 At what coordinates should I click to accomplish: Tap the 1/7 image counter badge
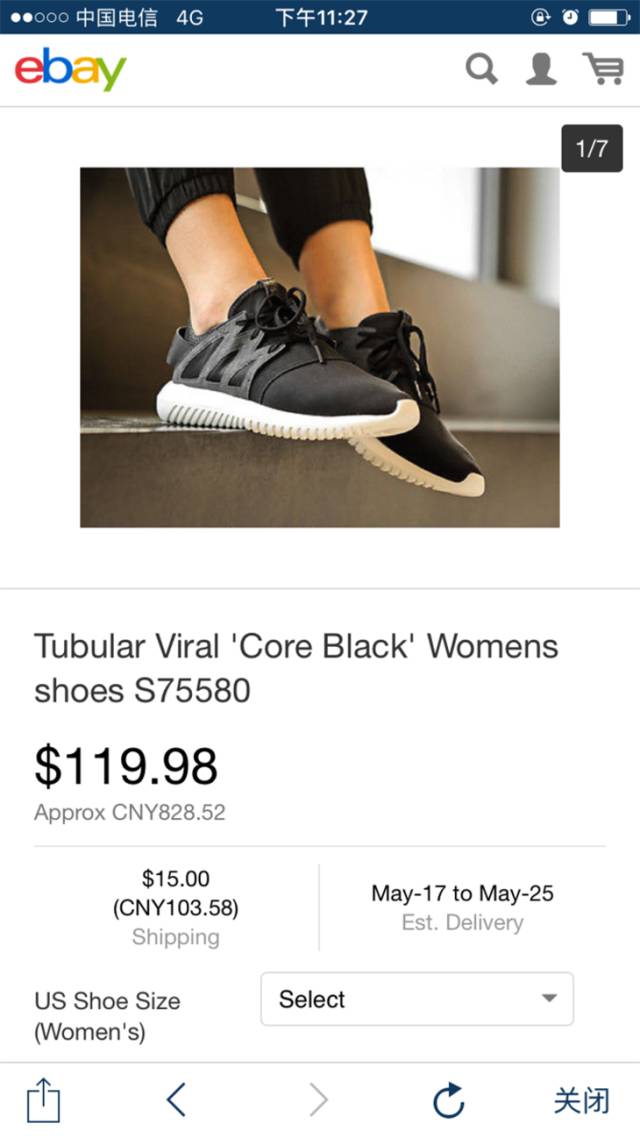[591, 149]
